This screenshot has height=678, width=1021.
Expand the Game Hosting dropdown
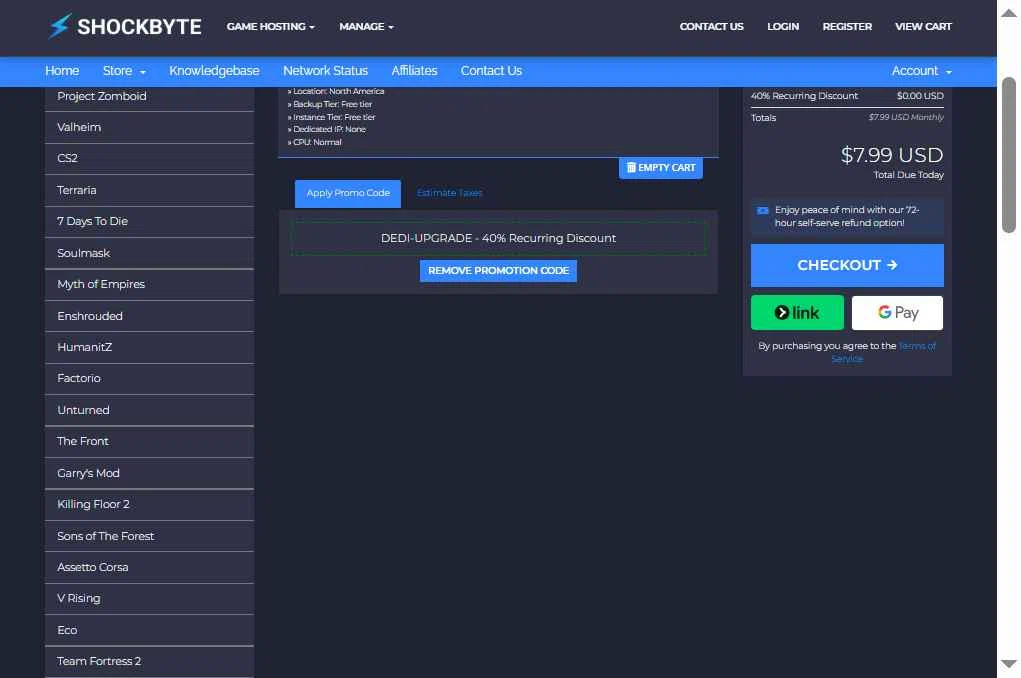tap(270, 27)
